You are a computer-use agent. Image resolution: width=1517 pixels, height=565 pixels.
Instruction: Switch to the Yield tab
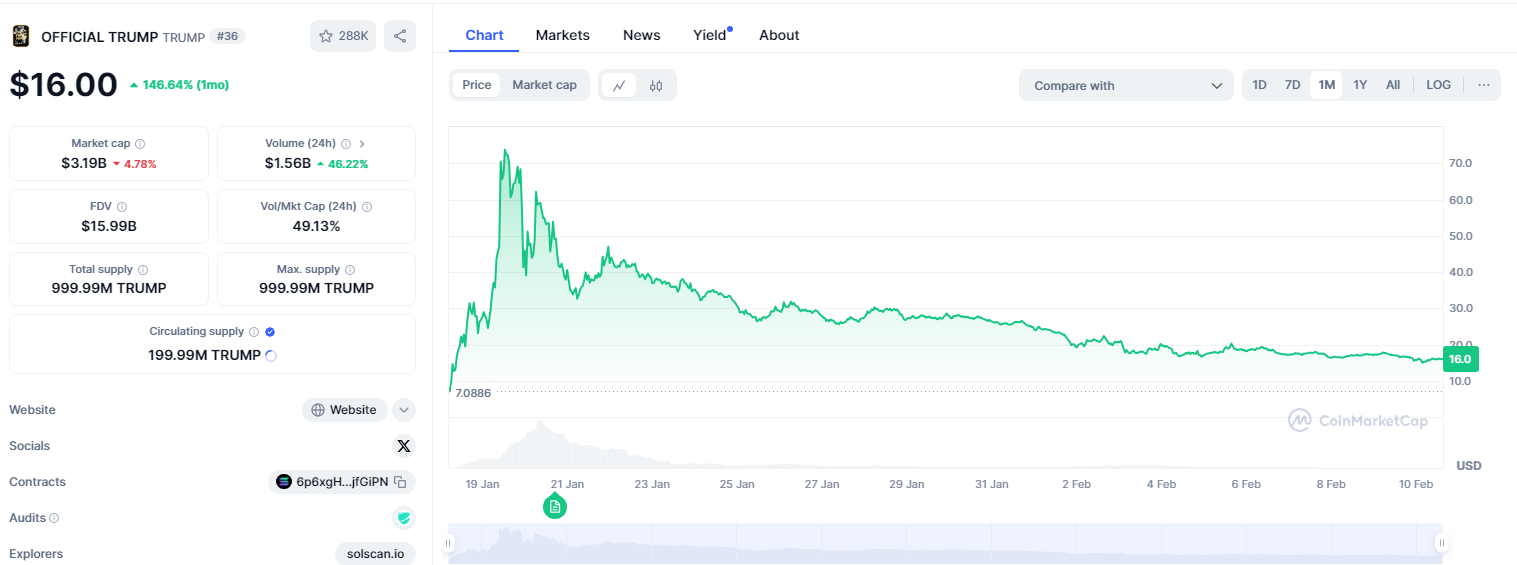tap(711, 35)
